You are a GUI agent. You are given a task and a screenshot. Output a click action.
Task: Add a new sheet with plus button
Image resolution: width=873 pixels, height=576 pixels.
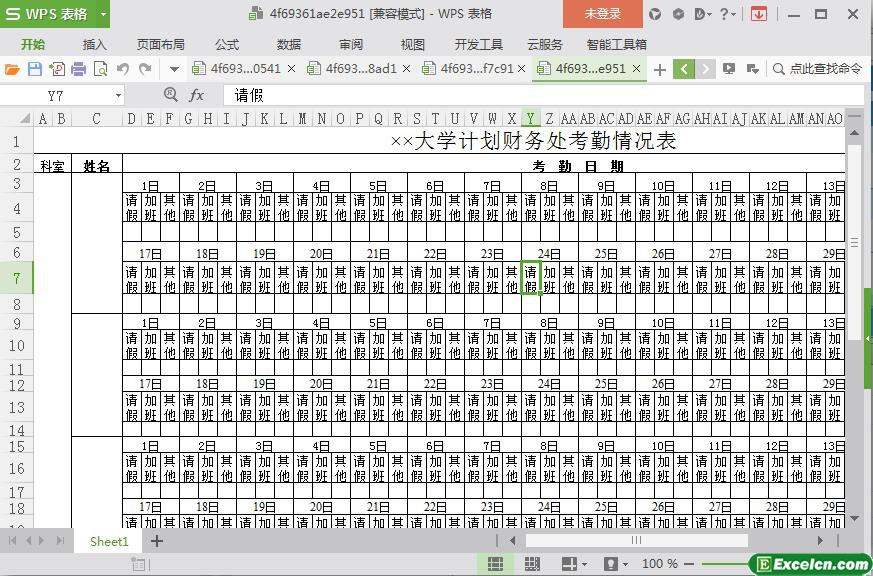(157, 541)
